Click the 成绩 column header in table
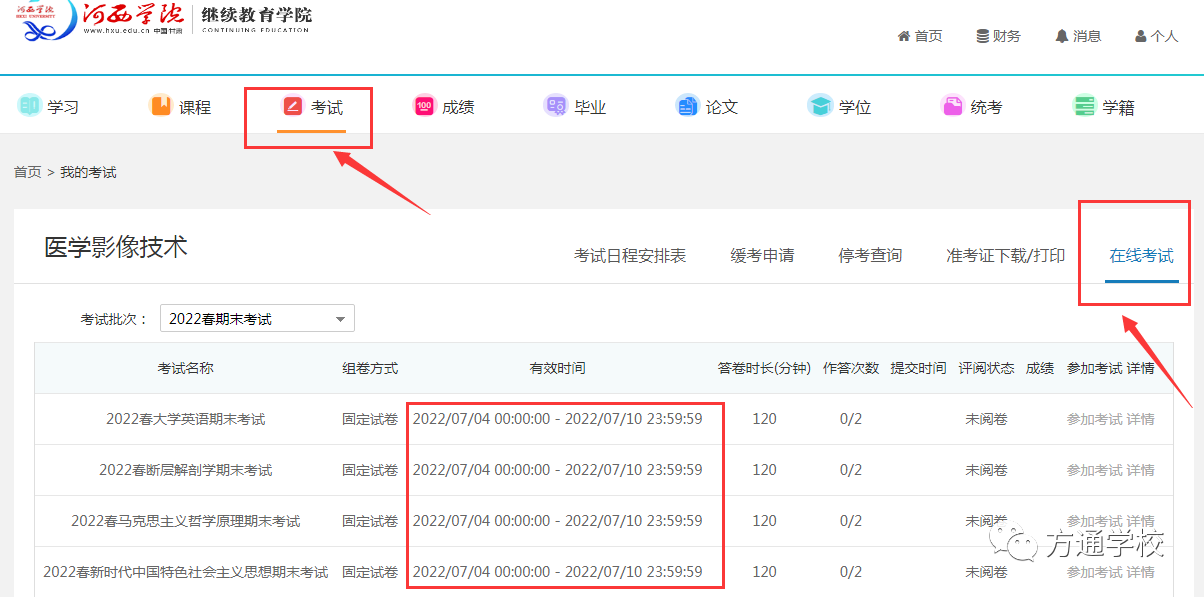The width and height of the screenshot is (1204, 597). point(1040,368)
